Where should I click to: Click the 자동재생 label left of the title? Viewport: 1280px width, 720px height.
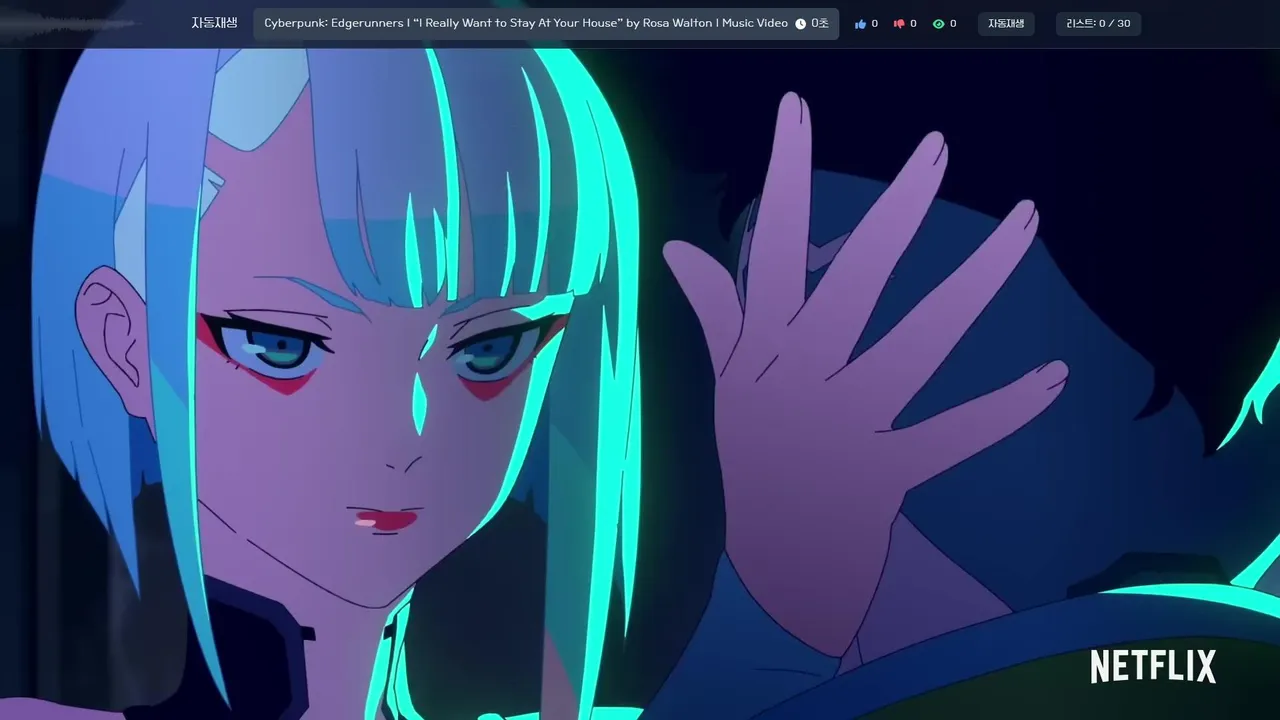click(x=215, y=23)
